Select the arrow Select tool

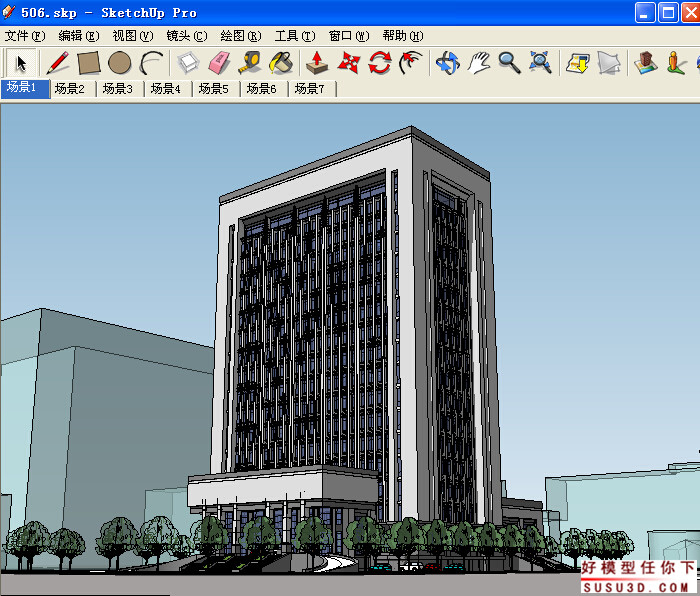20,63
